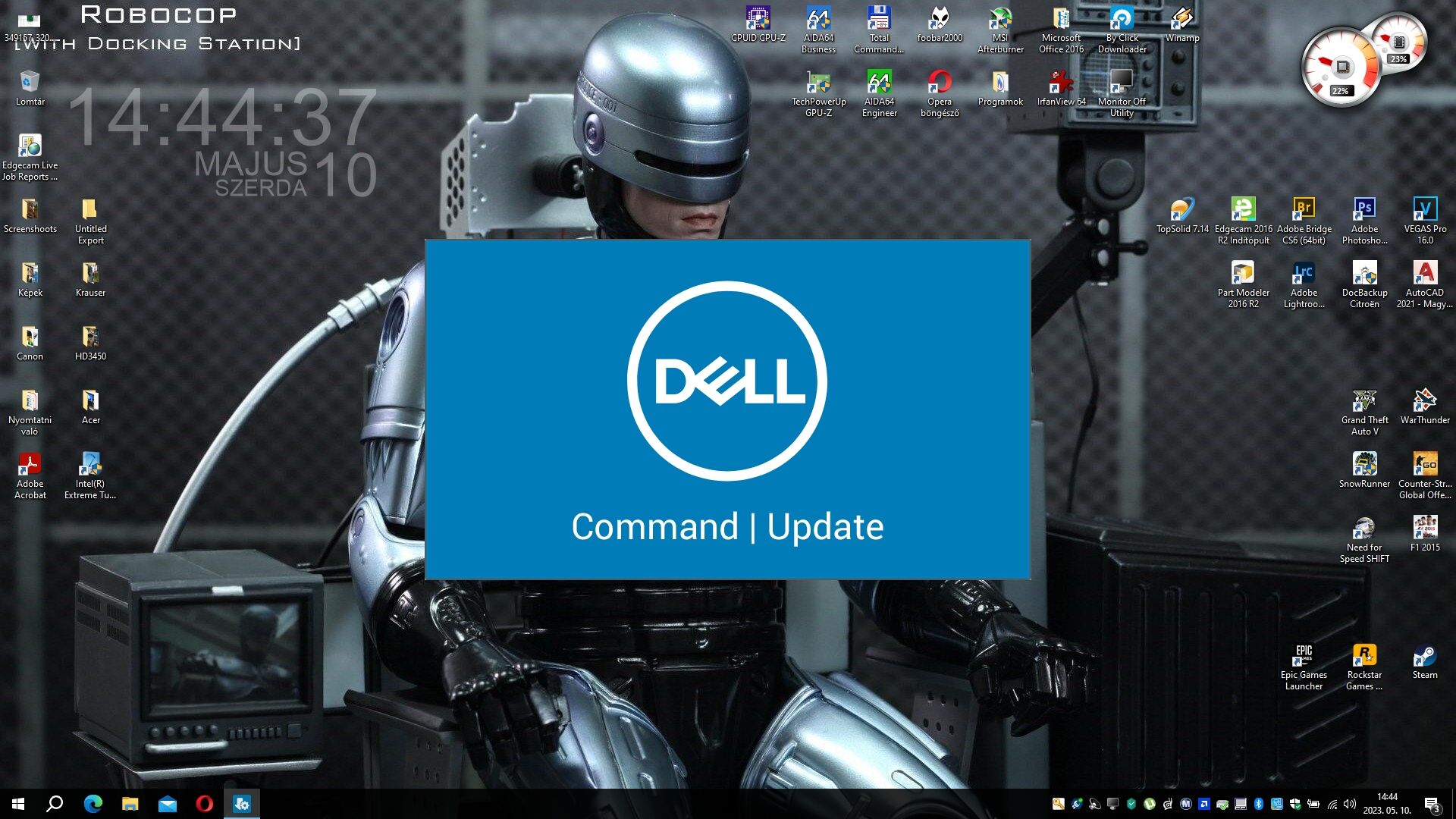
Task: Select the WarThunder desktop icon
Action: pos(1425,406)
